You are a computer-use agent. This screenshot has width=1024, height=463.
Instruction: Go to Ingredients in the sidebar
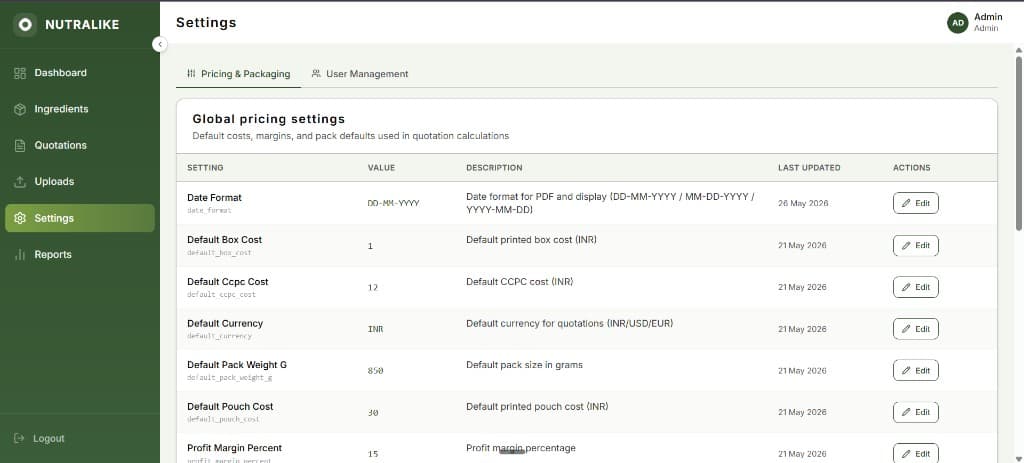pos(80,109)
